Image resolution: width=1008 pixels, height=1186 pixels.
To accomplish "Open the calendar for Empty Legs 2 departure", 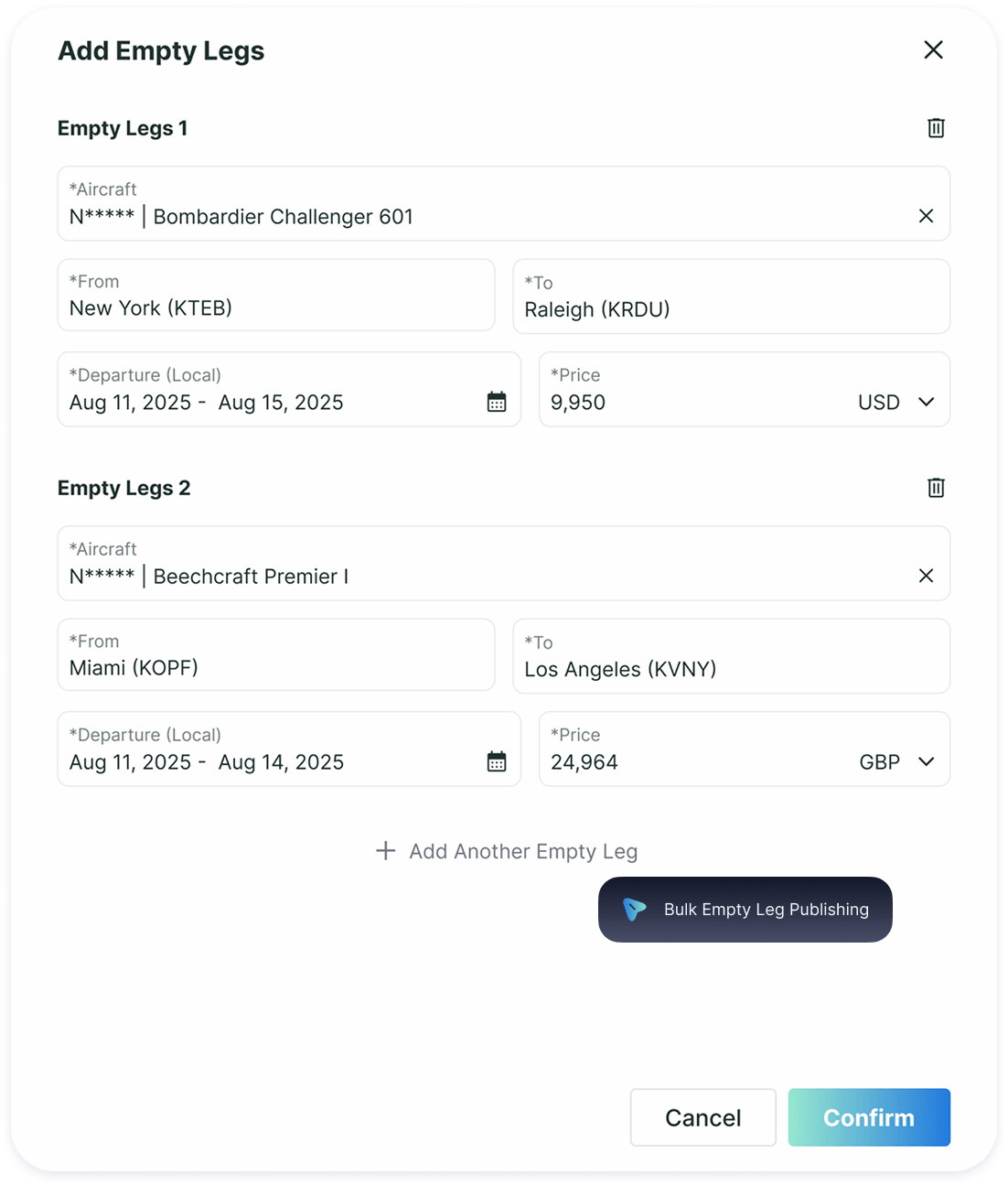I will (x=497, y=761).
